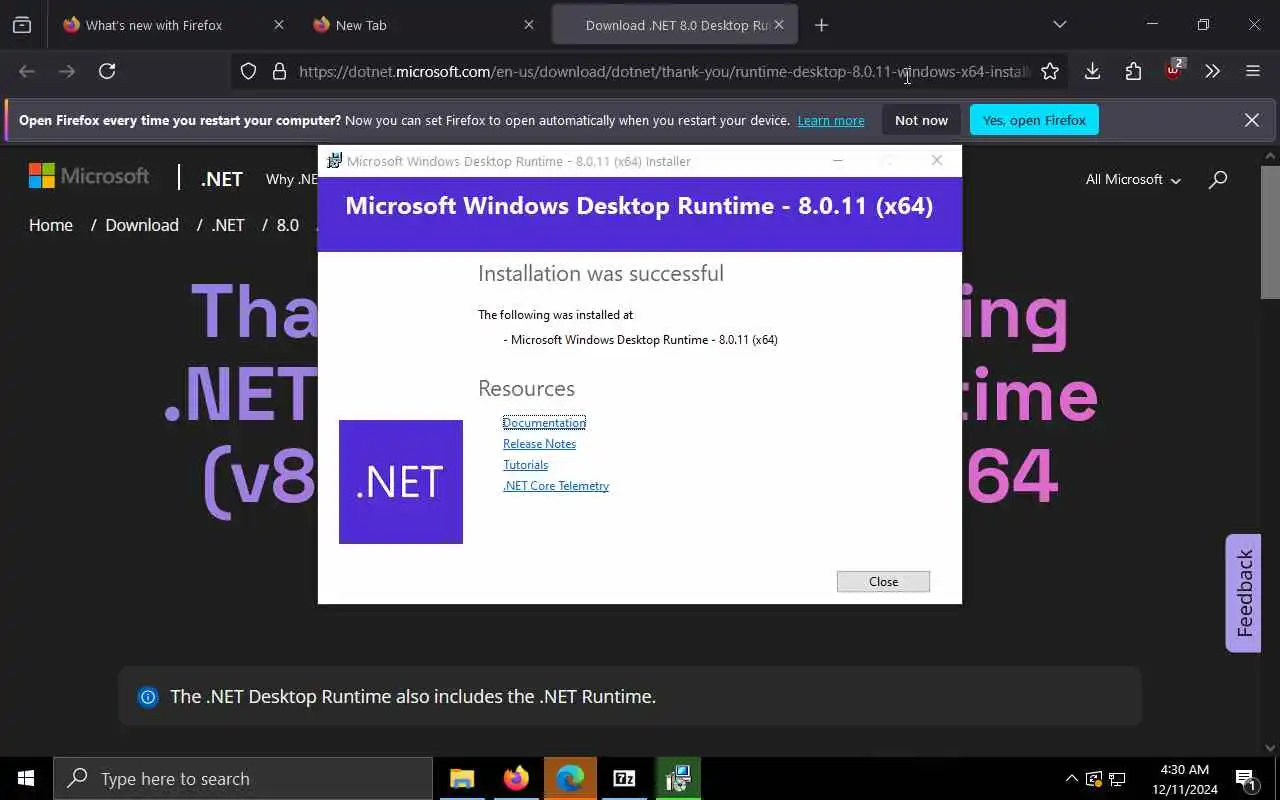The height and width of the screenshot is (800, 1280).
Task: Open the Firefox downloads panel
Action: point(1093,71)
